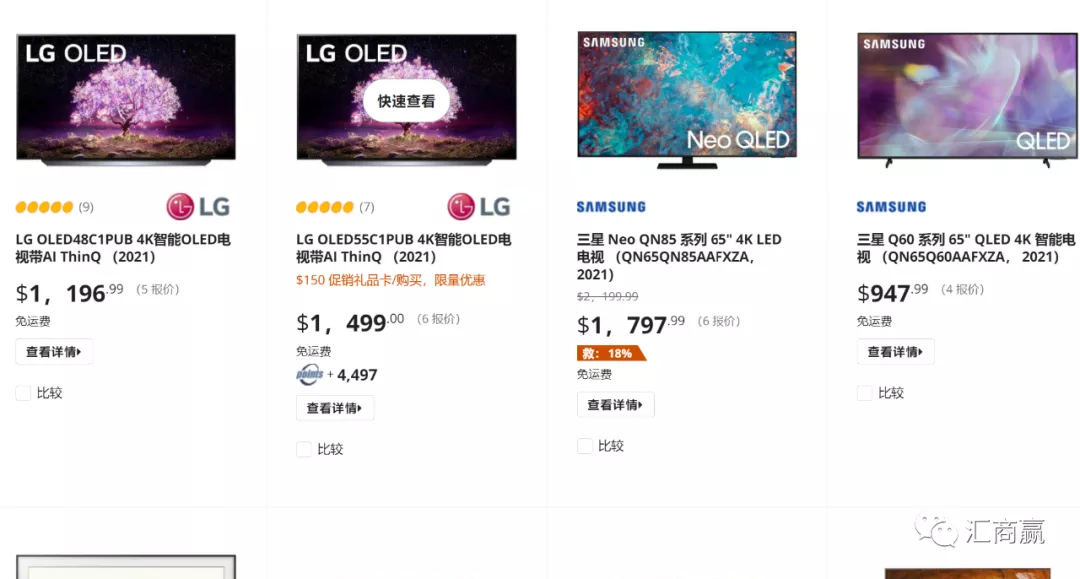Click the Samsung Neo QLED TV thumbnail
This screenshot has width=1080, height=579.
[x=687, y=97]
